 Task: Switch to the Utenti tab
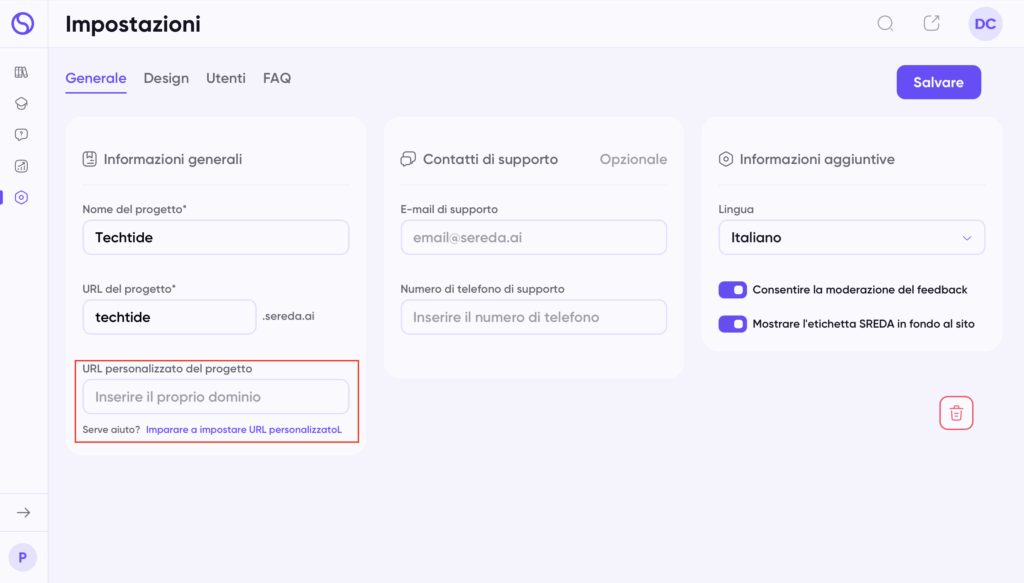tap(226, 78)
